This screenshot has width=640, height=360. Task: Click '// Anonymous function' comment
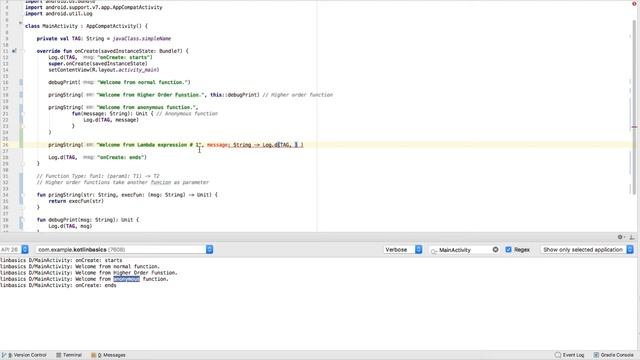click(187, 113)
